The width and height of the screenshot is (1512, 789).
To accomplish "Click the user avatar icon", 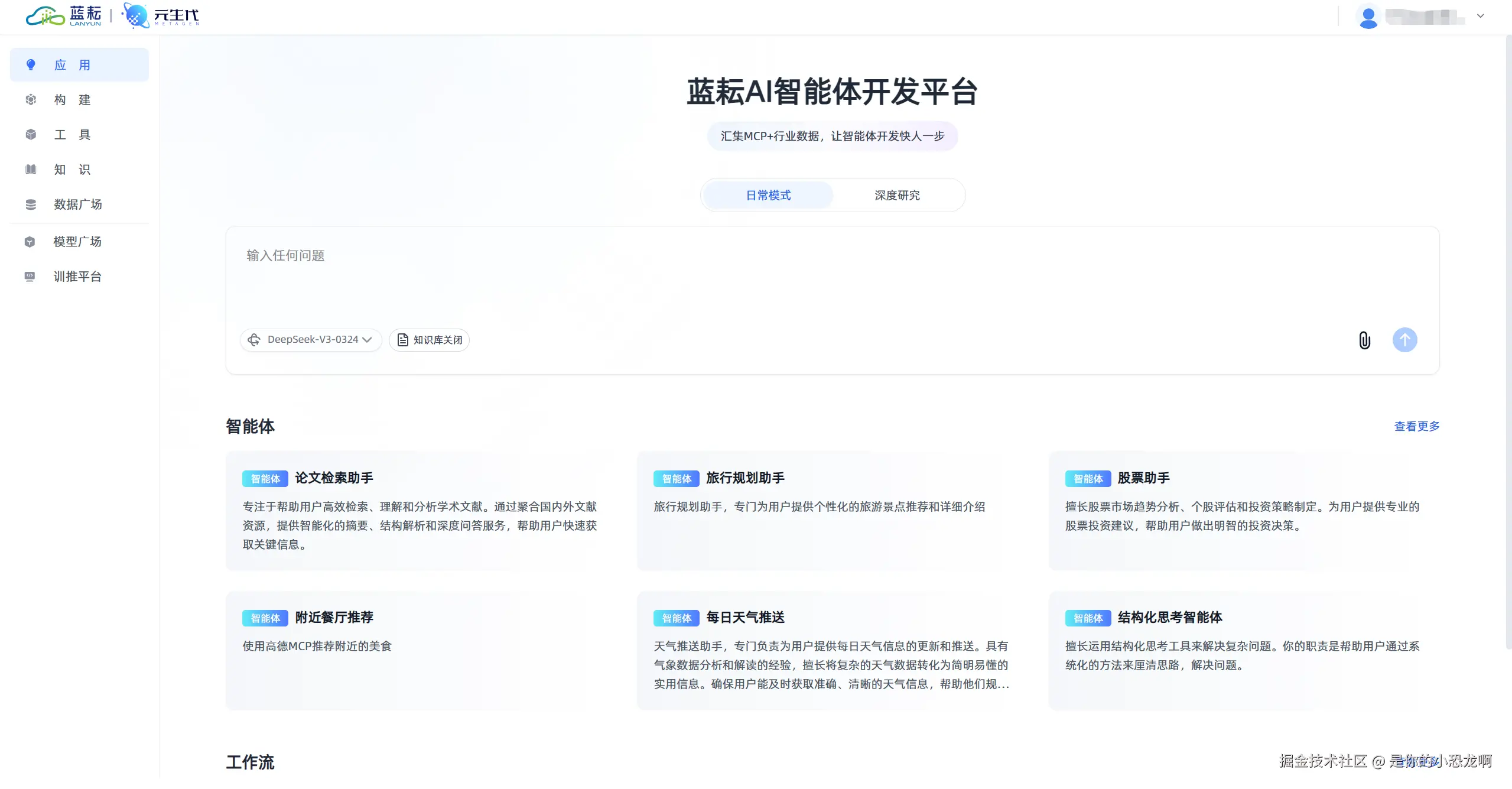I will tap(1368, 17).
